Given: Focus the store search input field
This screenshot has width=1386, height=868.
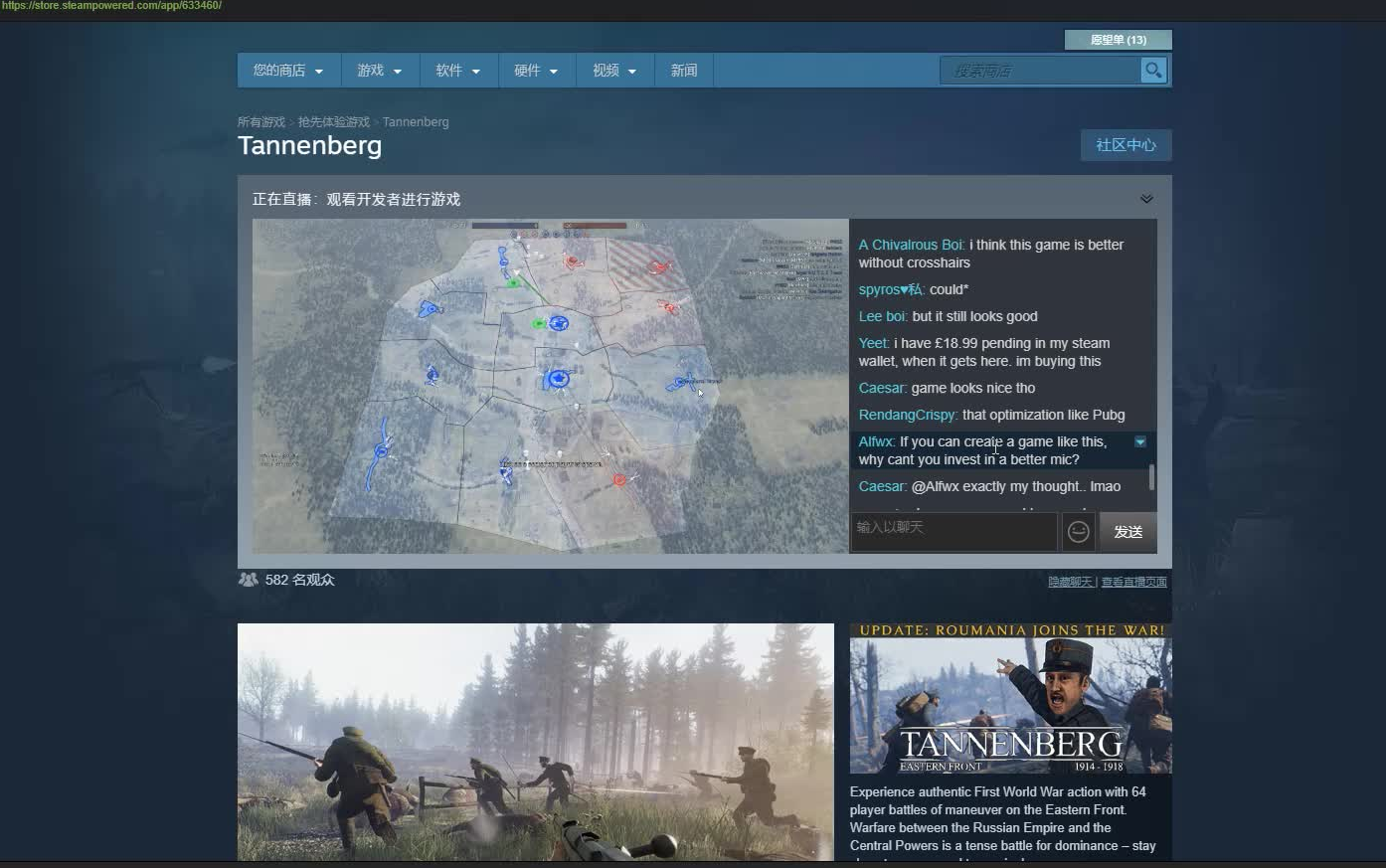Looking at the screenshot, I should (x=1040, y=71).
